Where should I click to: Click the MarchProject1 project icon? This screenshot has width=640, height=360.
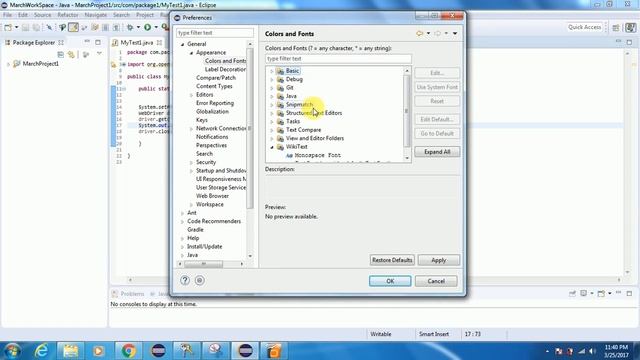click(17, 64)
